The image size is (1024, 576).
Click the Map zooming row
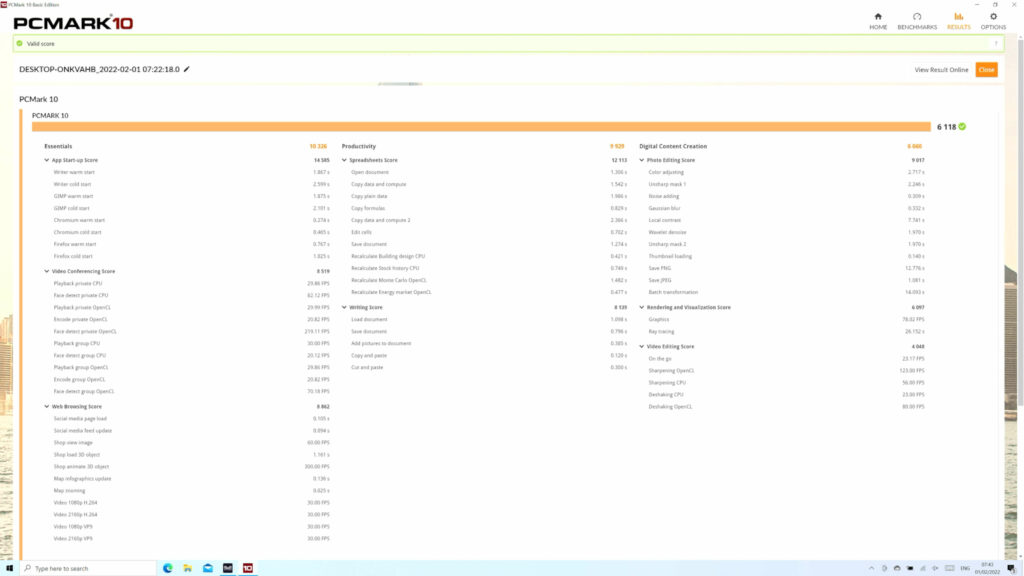[191, 490]
